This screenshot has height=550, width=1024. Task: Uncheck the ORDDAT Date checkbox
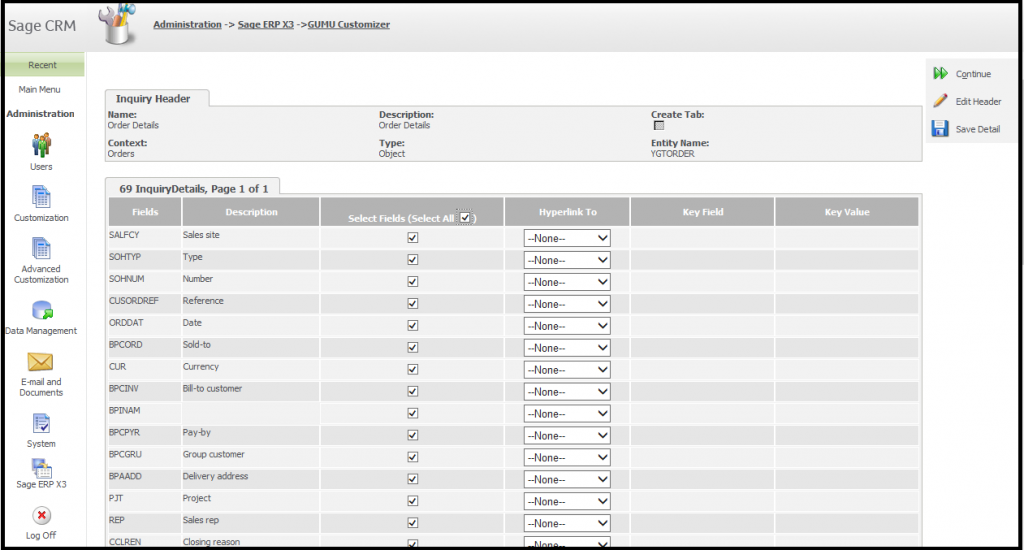click(413, 325)
